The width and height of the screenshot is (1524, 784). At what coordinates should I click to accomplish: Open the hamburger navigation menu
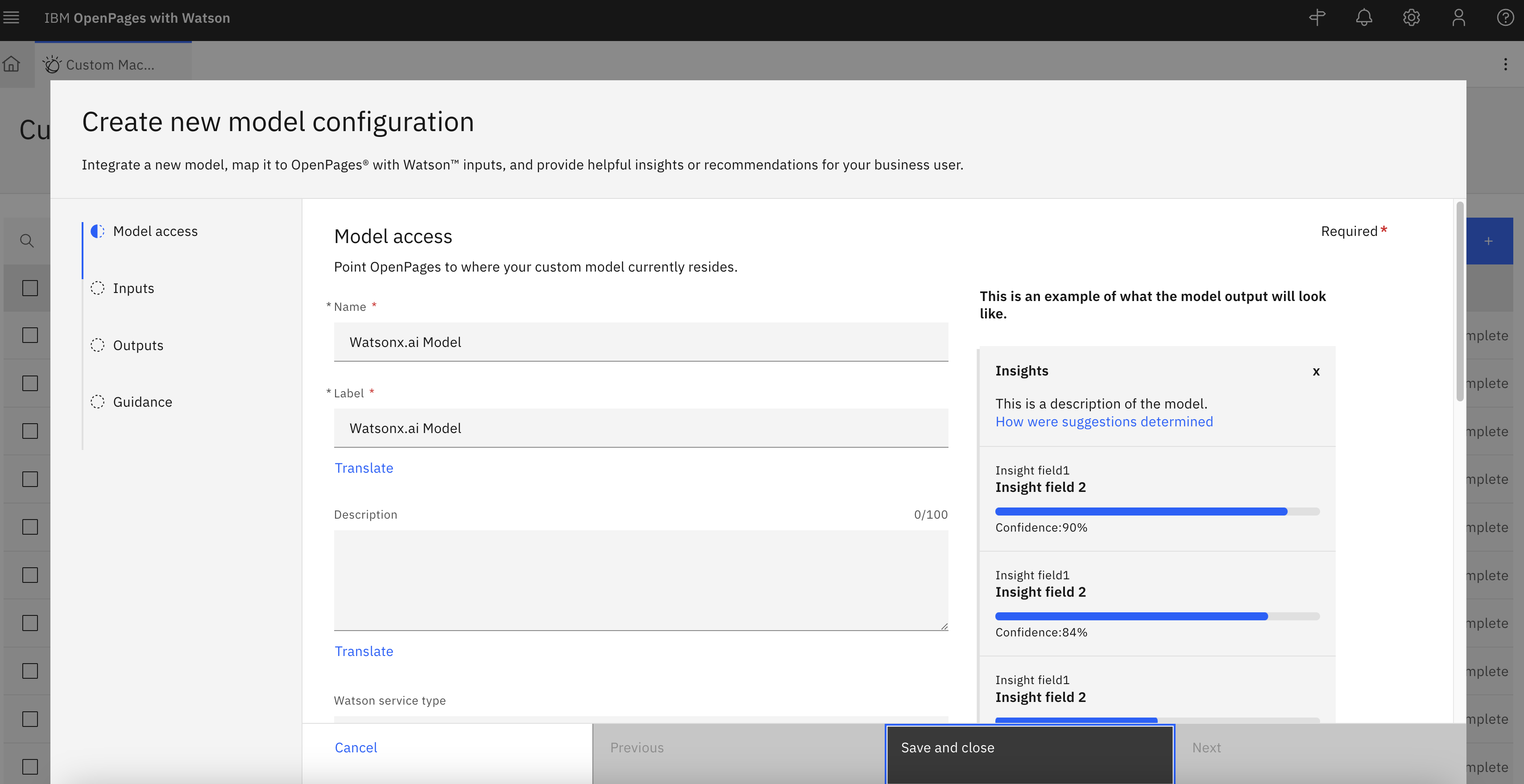point(11,18)
